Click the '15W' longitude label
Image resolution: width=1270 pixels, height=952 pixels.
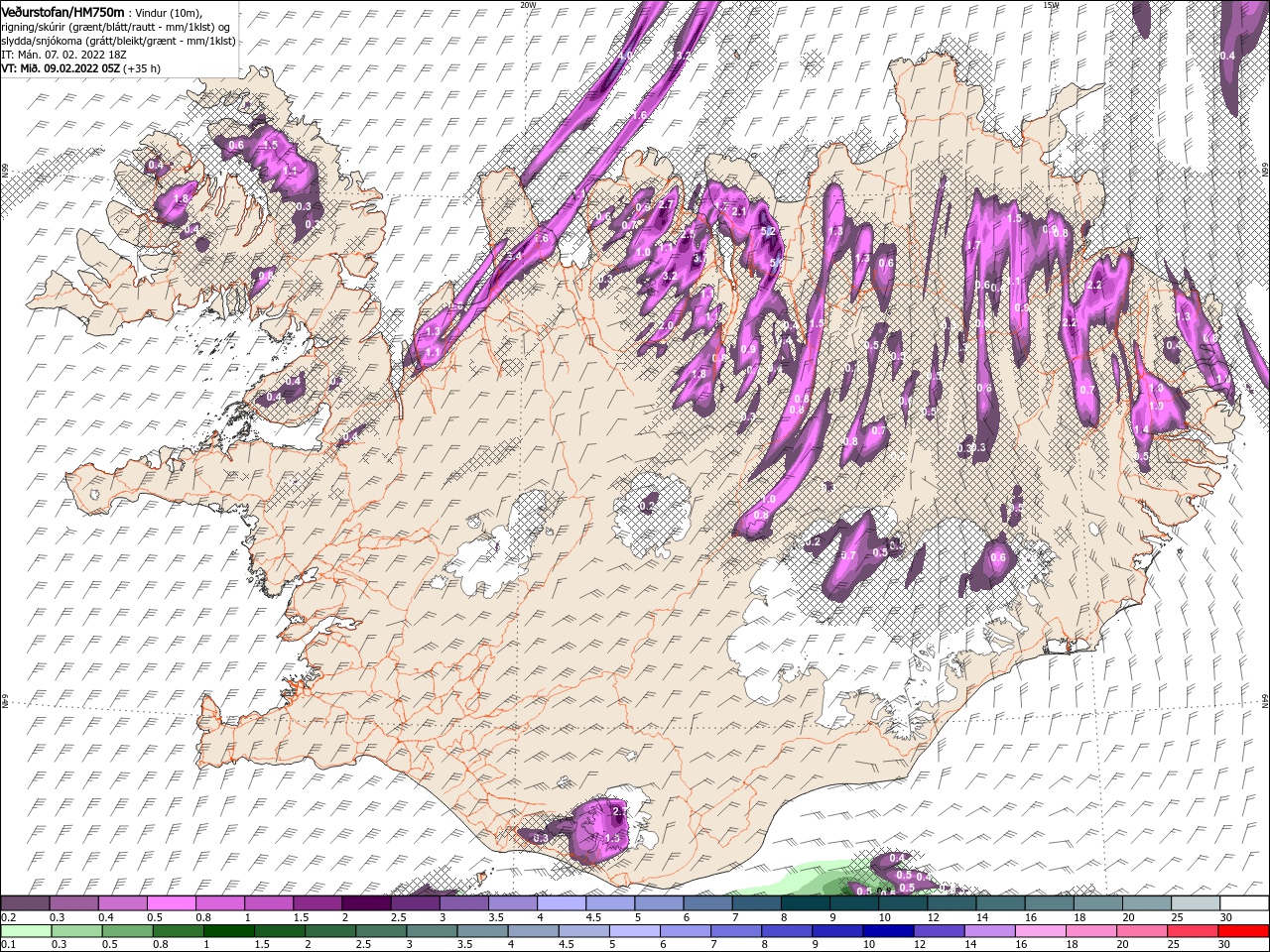click(1051, 5)
